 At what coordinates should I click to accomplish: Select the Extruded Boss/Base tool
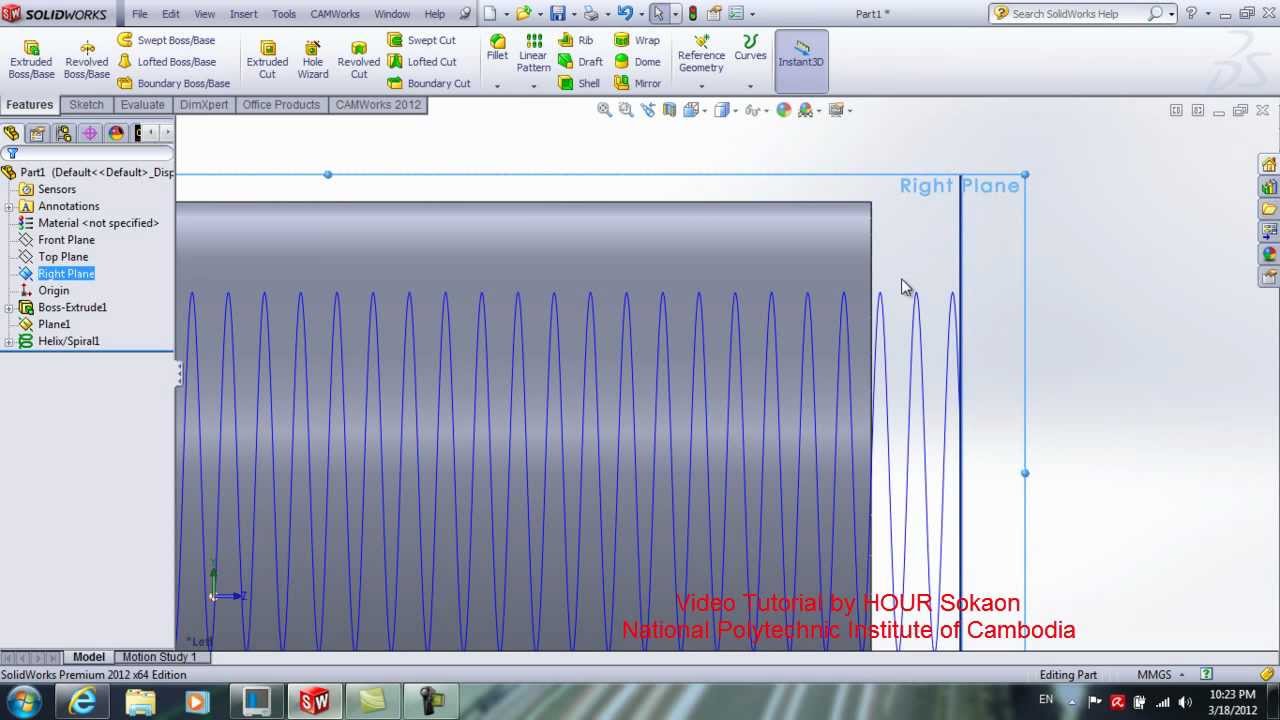[31, 60]
